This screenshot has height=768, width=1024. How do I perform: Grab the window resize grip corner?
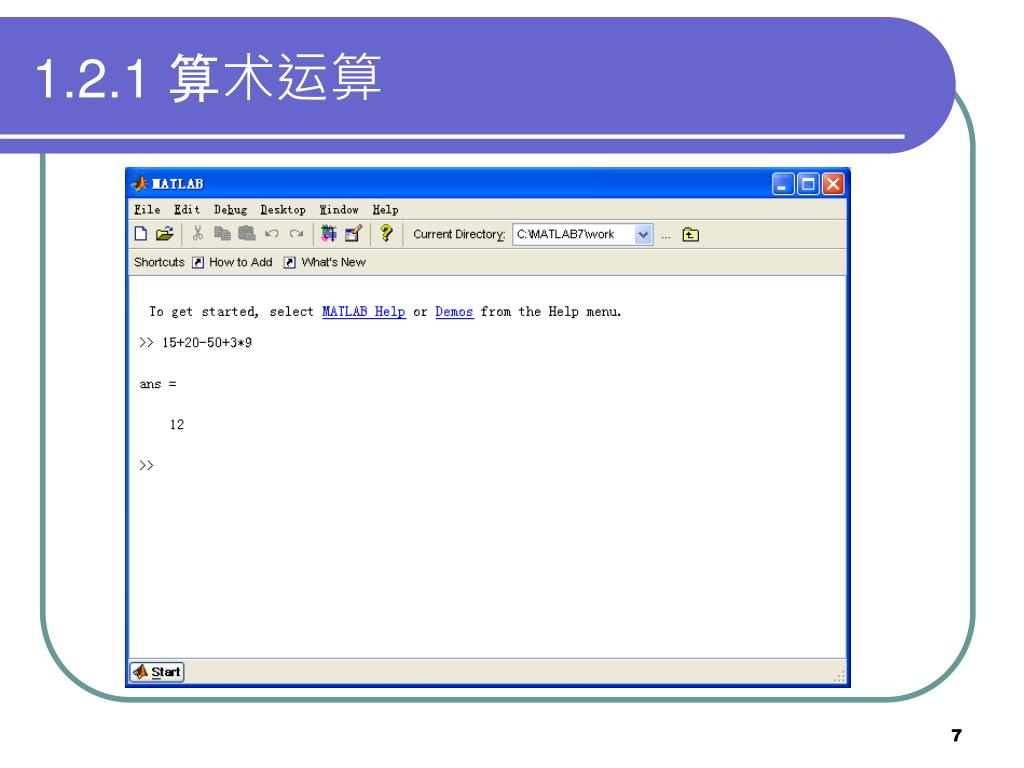pos(839,677)
